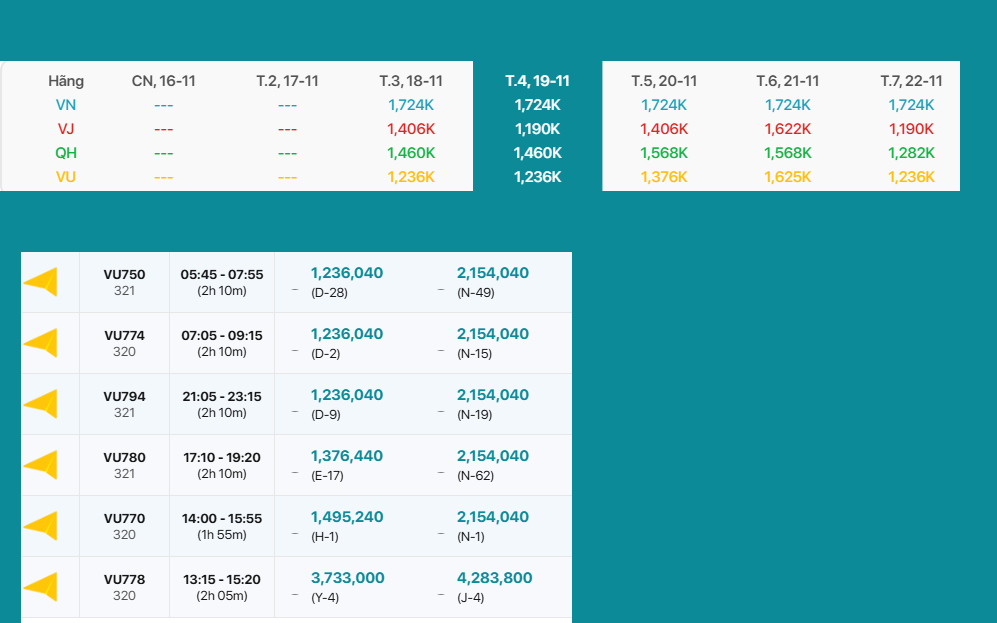997x623 pixels.
Task: Click the VN airline row label
Action: tap(66, 105)
